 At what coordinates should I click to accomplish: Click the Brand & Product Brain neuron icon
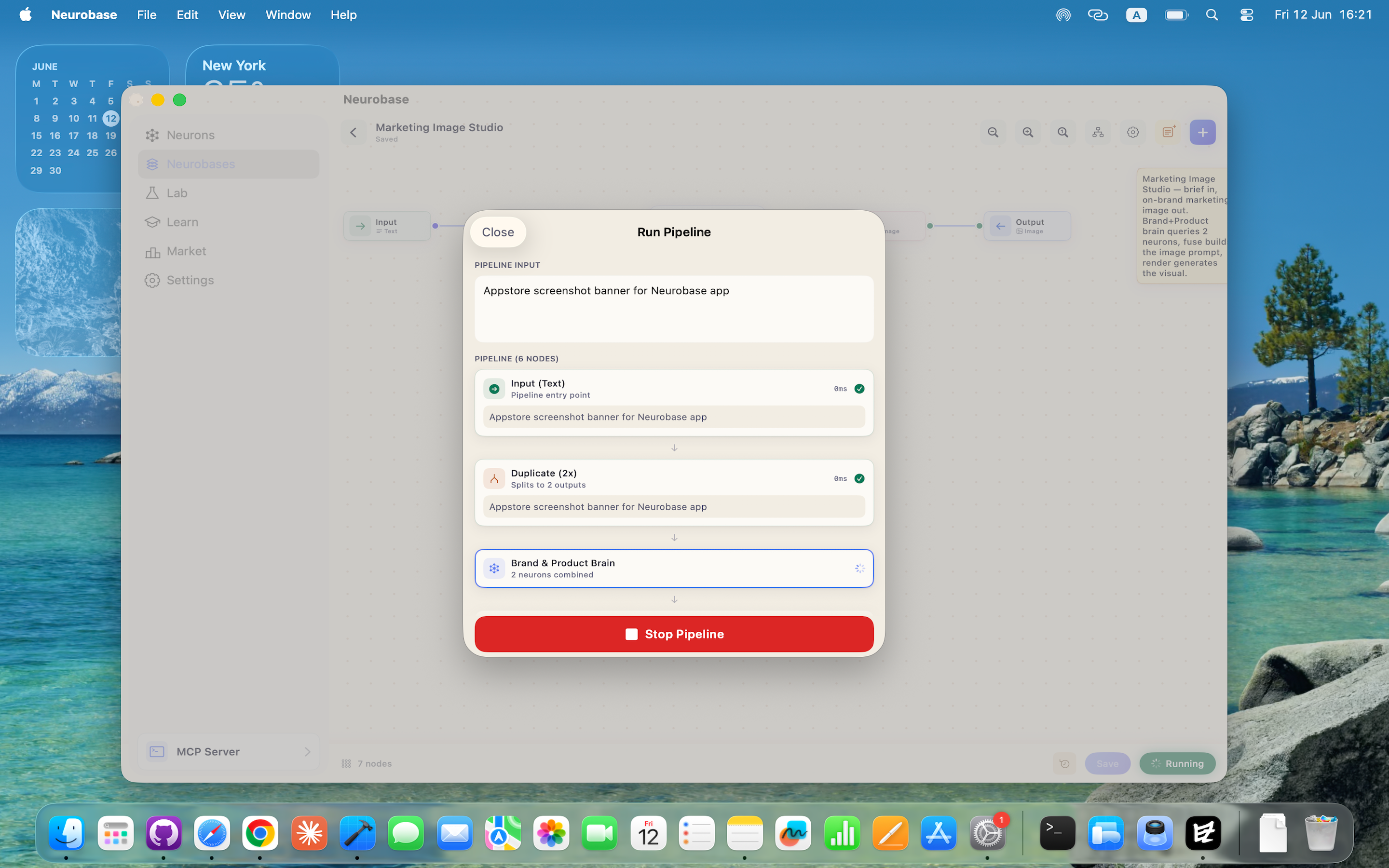point(493,569)
